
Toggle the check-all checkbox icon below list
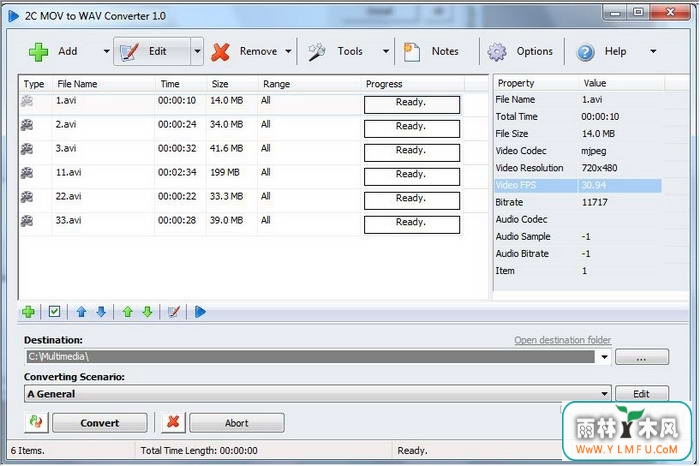[54, 311]
